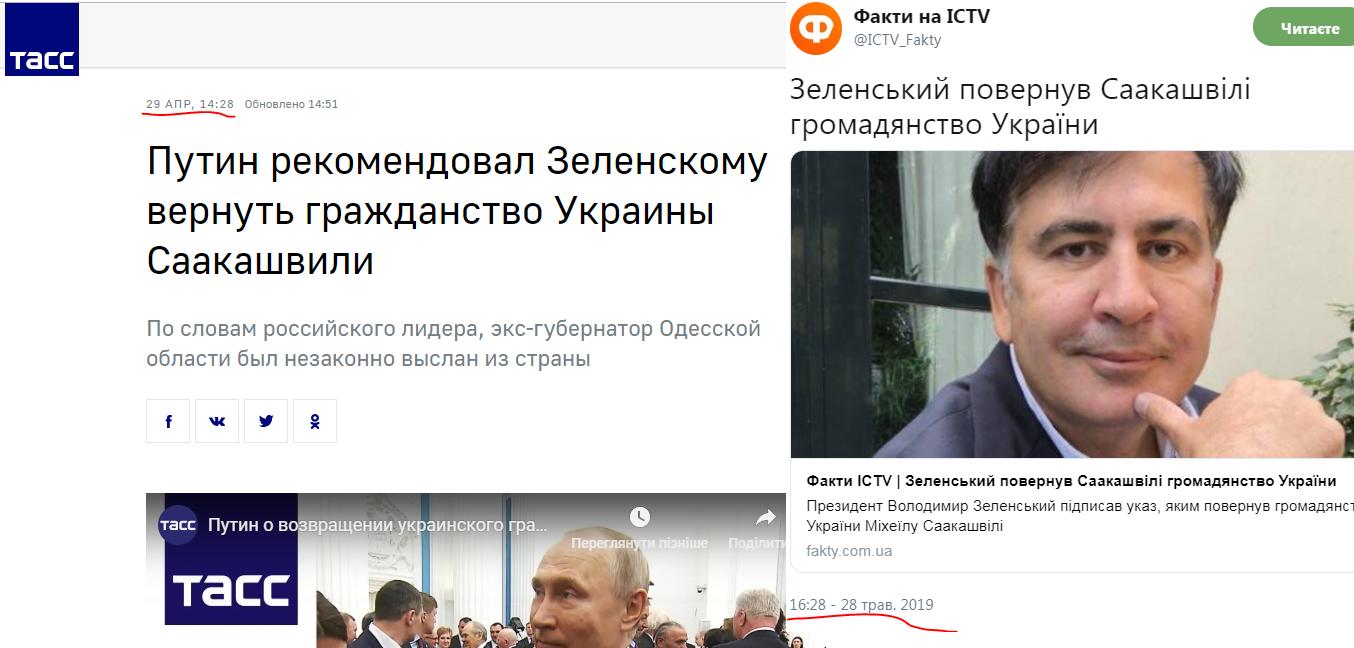Click tweet timestamp 16:28 - 28 трав. 2019
The width and height of the screenshot is (1354, 648).
pyautogui.click(x=861, y=605)
